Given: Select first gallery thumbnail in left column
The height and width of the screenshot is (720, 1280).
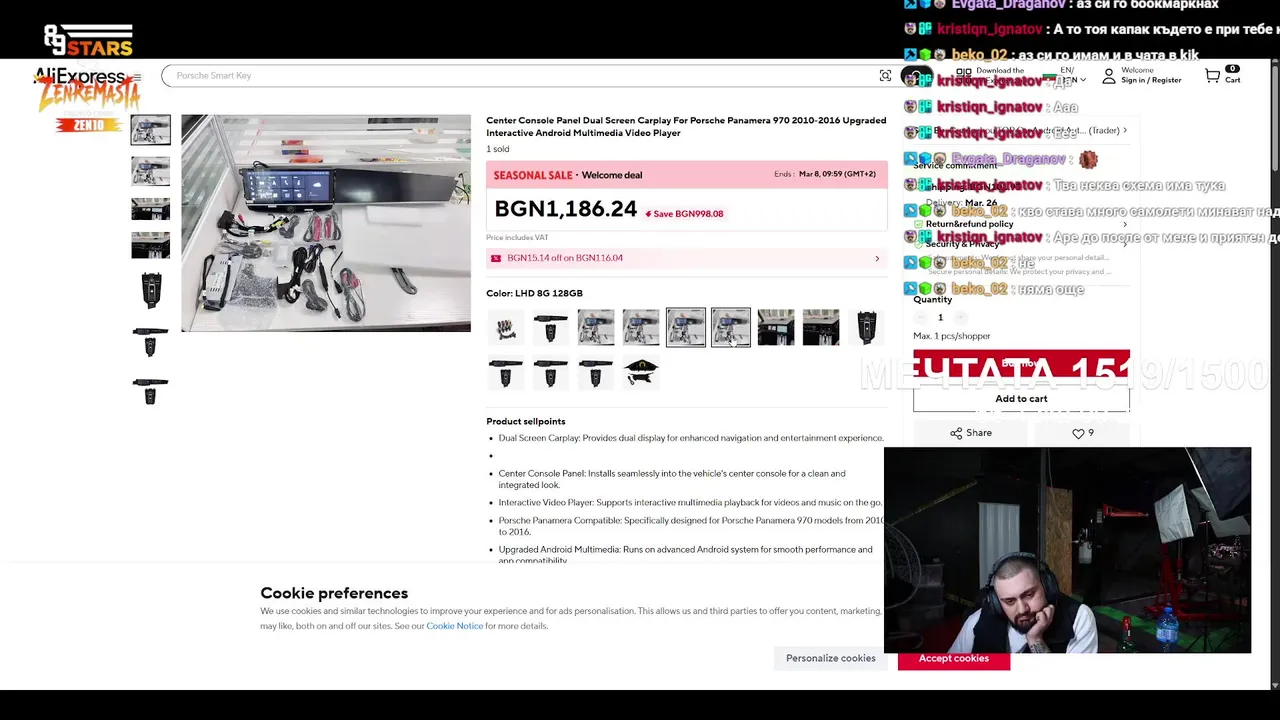Looking at the screenshot, I should [150, 130].
